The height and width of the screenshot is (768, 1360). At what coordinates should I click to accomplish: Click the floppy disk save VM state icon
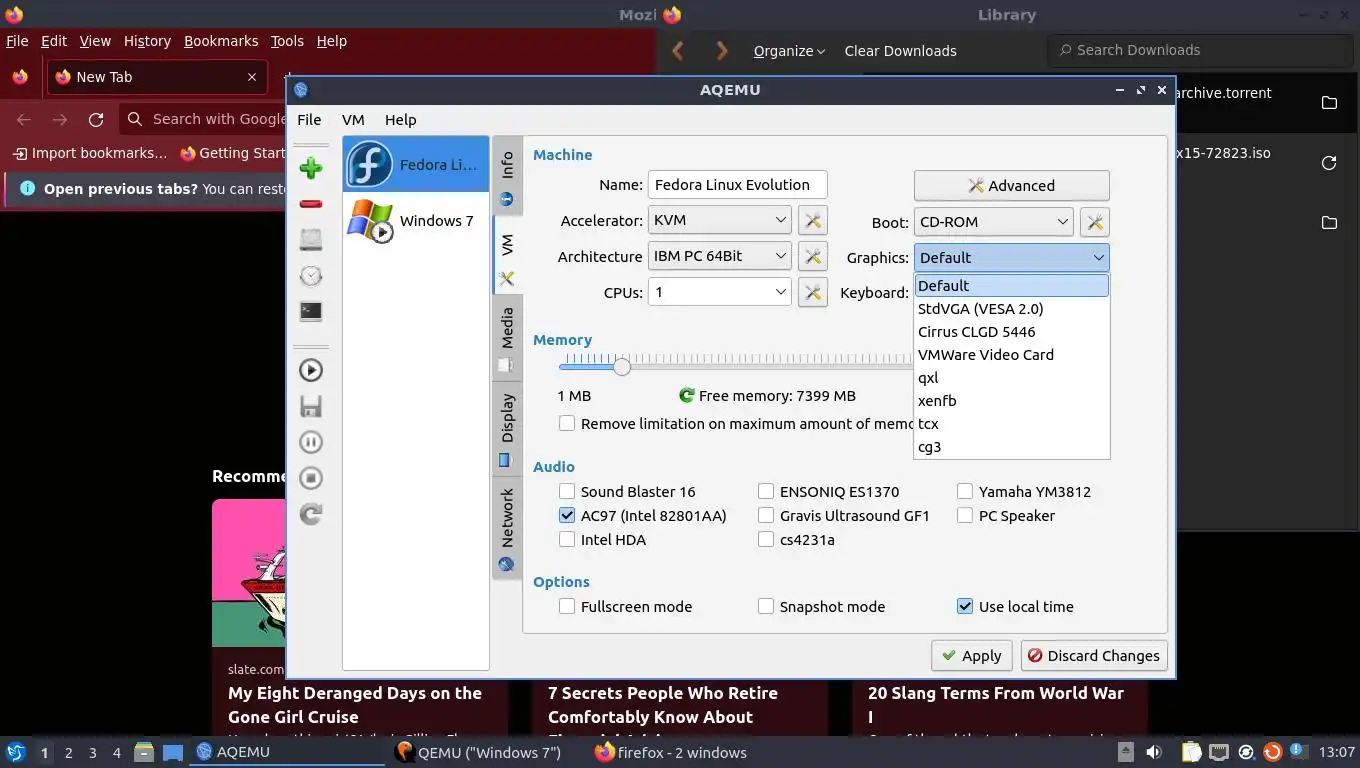tap(311, 406)
